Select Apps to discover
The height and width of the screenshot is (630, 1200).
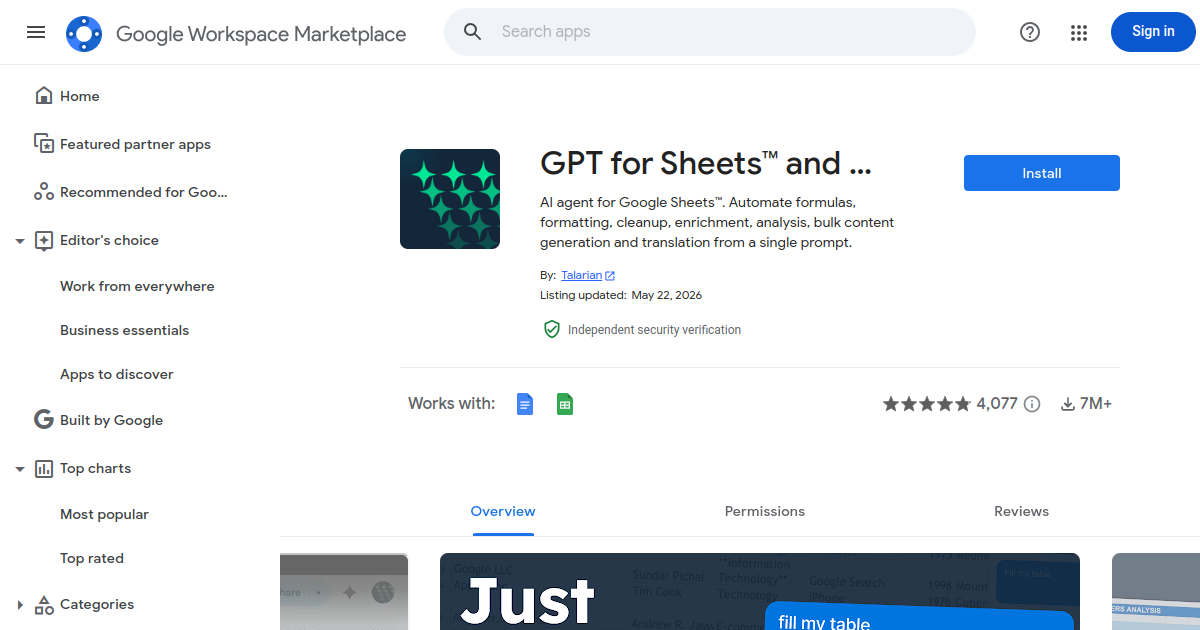[117, 374]
